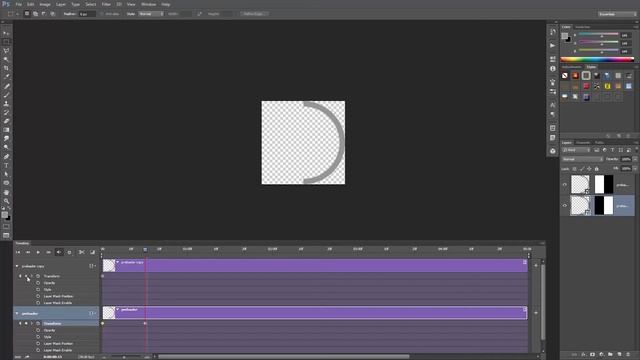Click the color spectrum ramp
640x360 pixels.
coord(598,59)
